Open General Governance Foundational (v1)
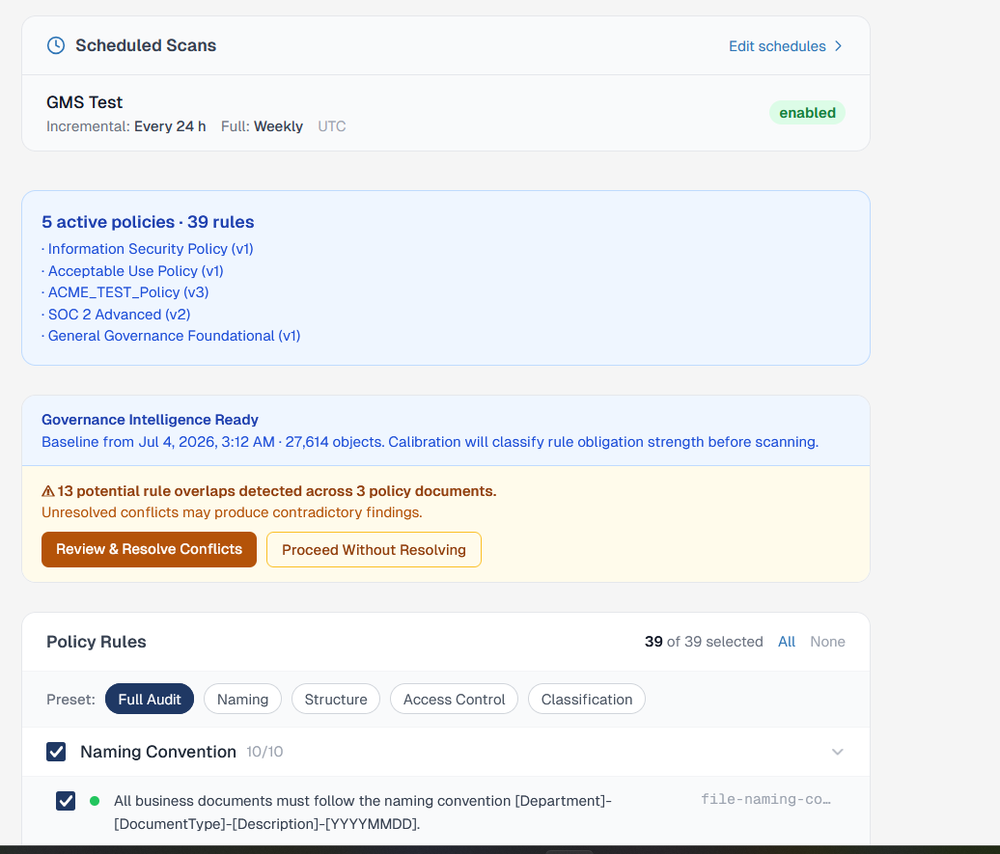Screen dimensions: 1000x854 pyautogui.click(x=174, y=335)
